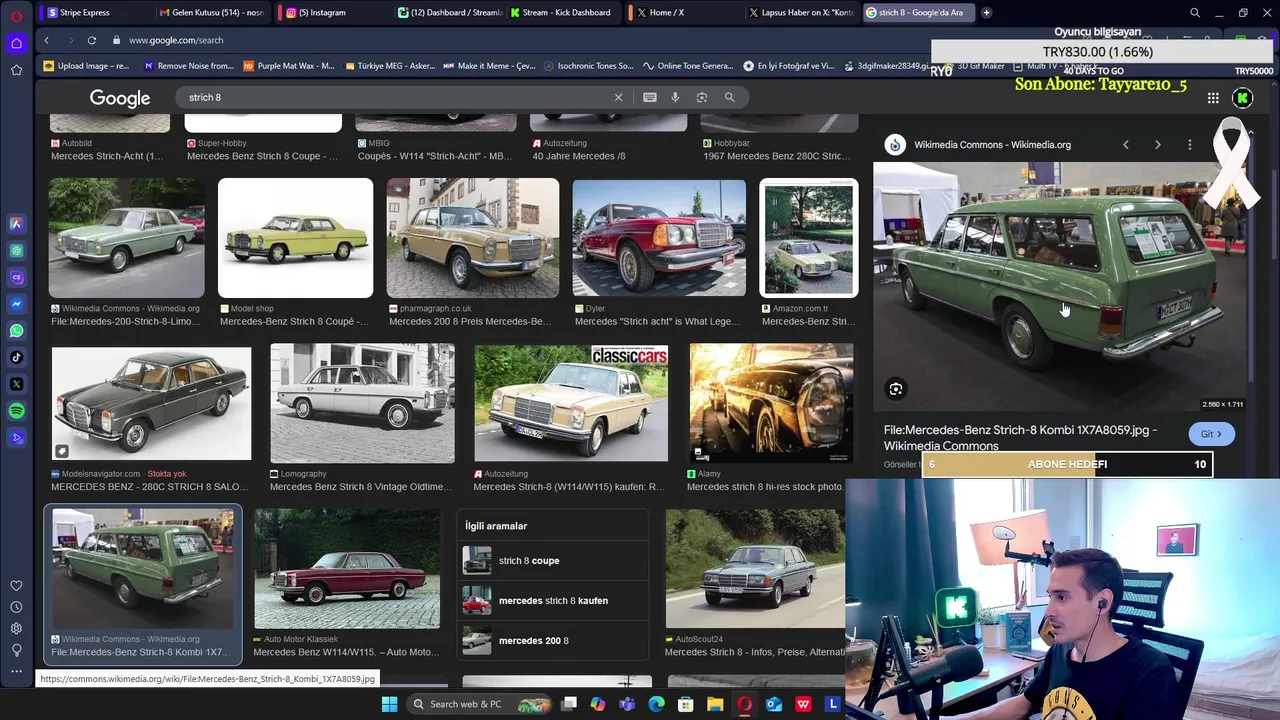Reload the current page
The width and height of the screenshot is (1280, 720).
[91, 40]
